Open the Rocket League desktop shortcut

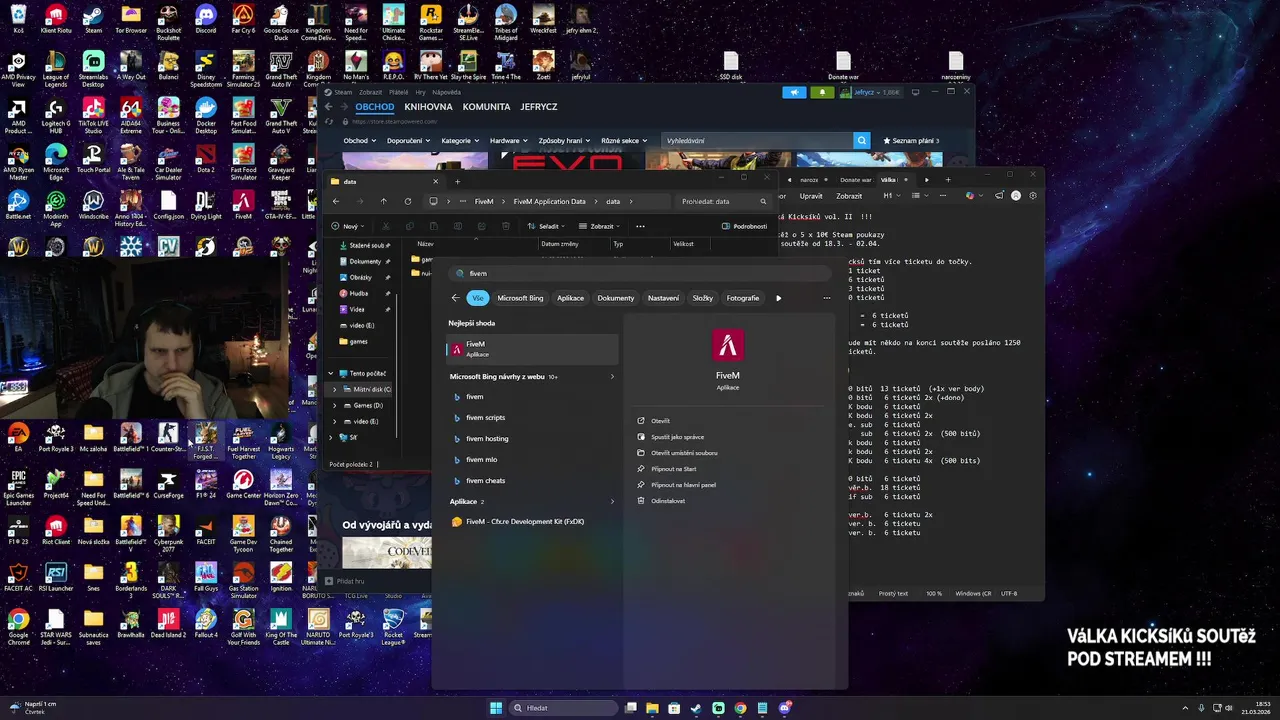pyautogui.click(x=394, y=629)
